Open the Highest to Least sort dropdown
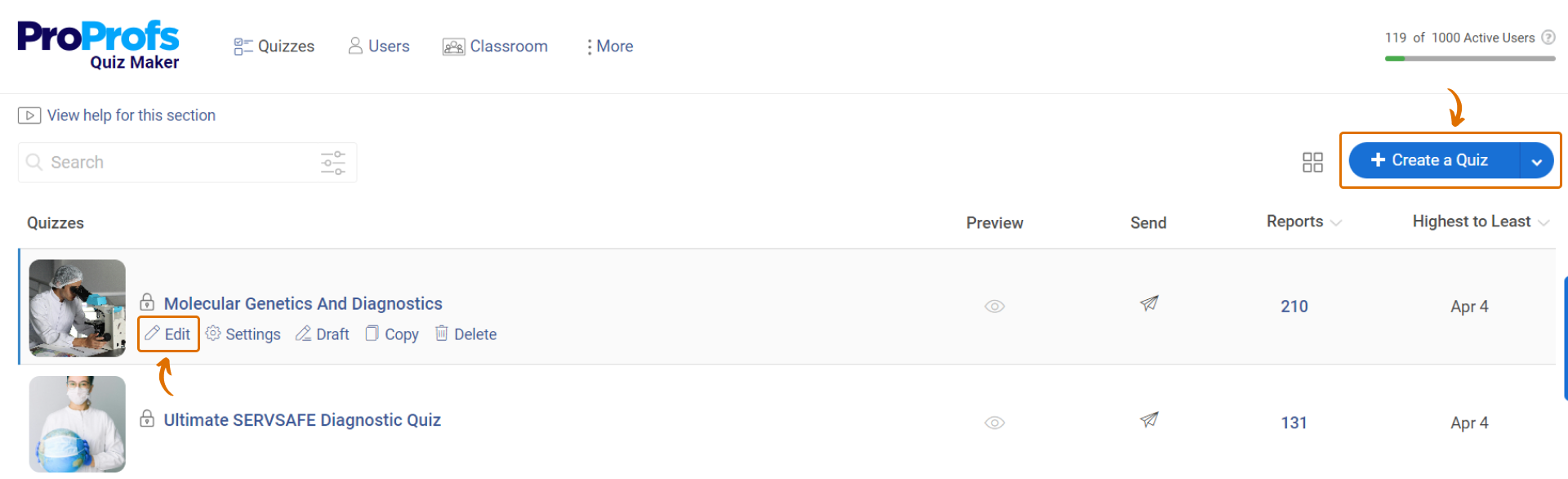 click(1480, 222)
